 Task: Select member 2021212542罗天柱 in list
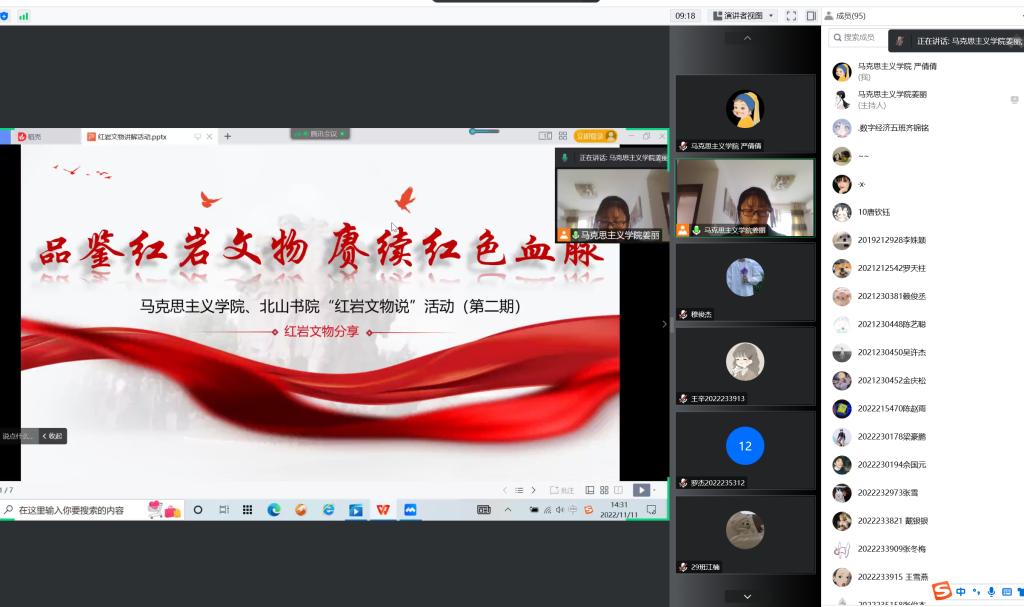[x=891, y=268]
